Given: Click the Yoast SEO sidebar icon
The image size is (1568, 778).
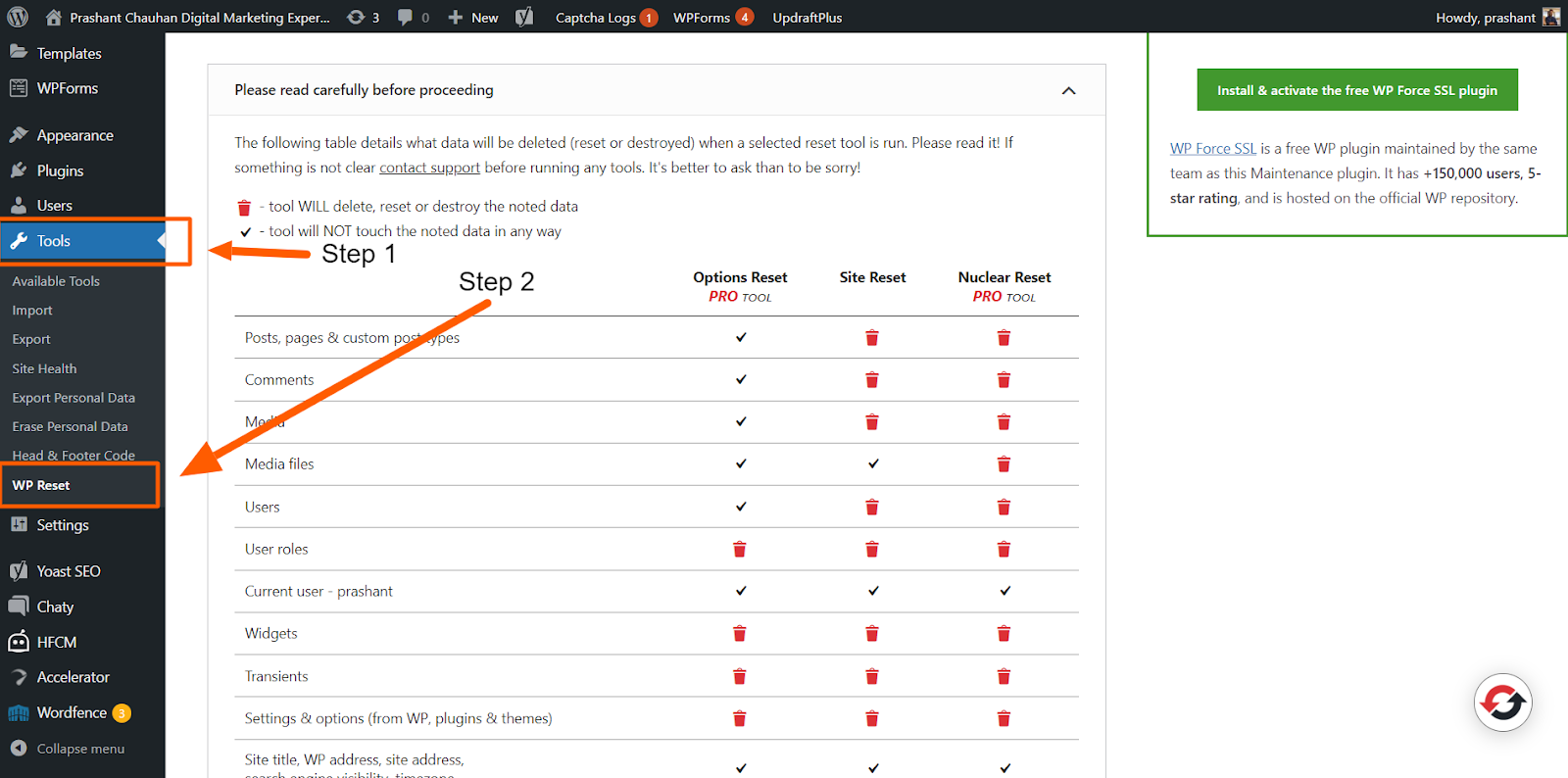Looking at the screenshot, I should point(18,571).
